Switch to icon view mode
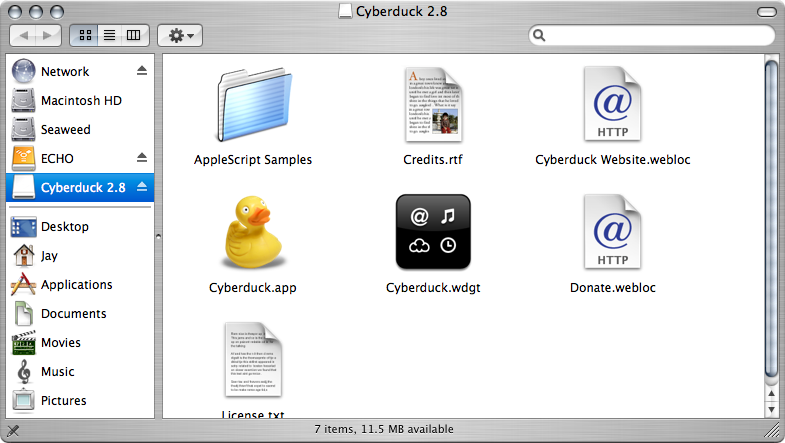This screenshot has width=785, height=443. pyautogui.click(x=85, y=35)
